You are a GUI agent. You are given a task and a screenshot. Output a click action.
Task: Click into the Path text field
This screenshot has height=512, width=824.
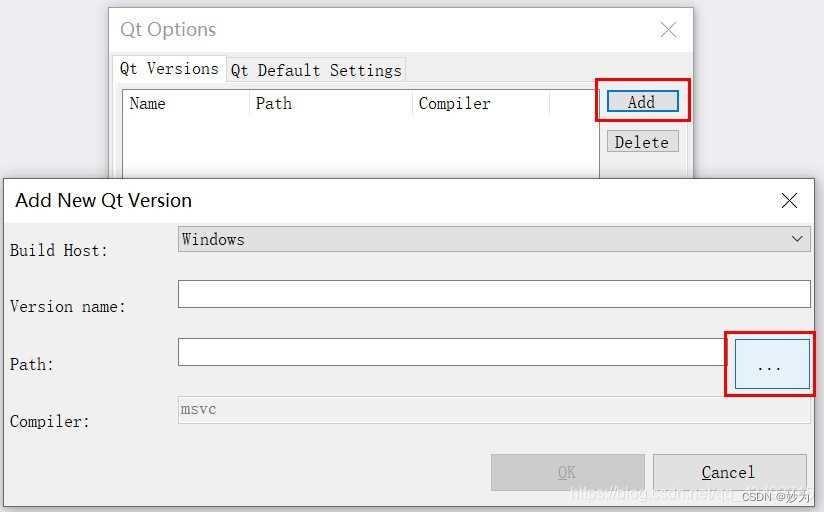[450, 352]
